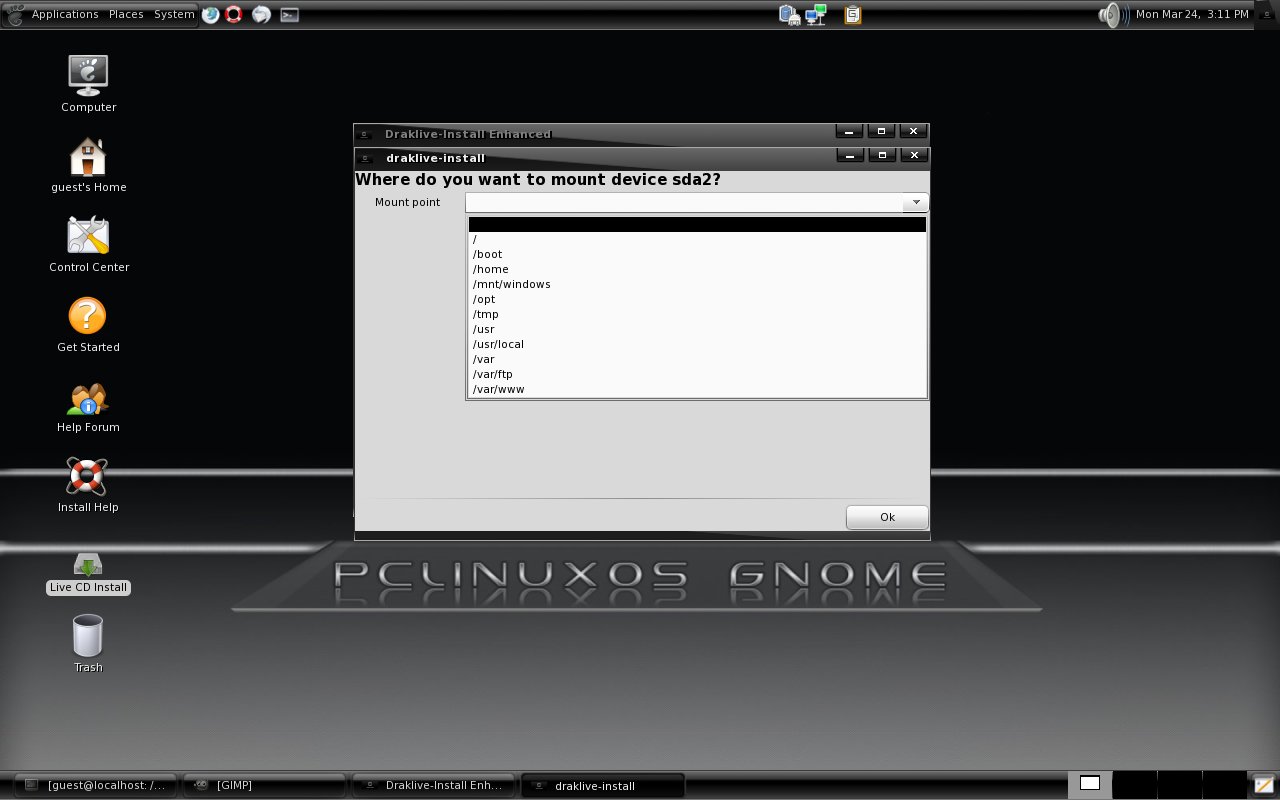Viewport: 1280px width, 800px height.
Task: Switch to the first workspace in pager
Action: click(1090, 784)
